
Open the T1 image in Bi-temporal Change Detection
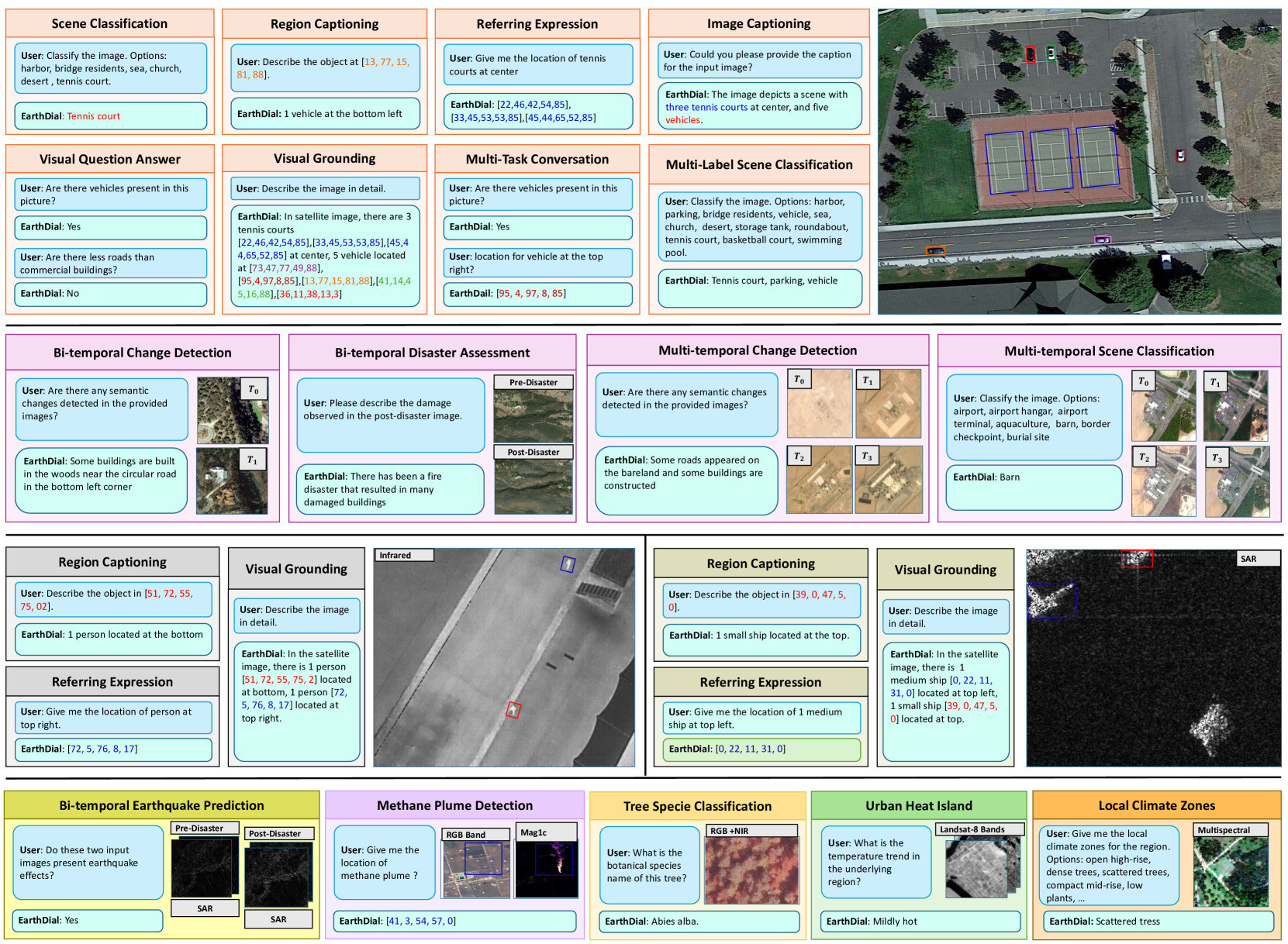(232, 481)
